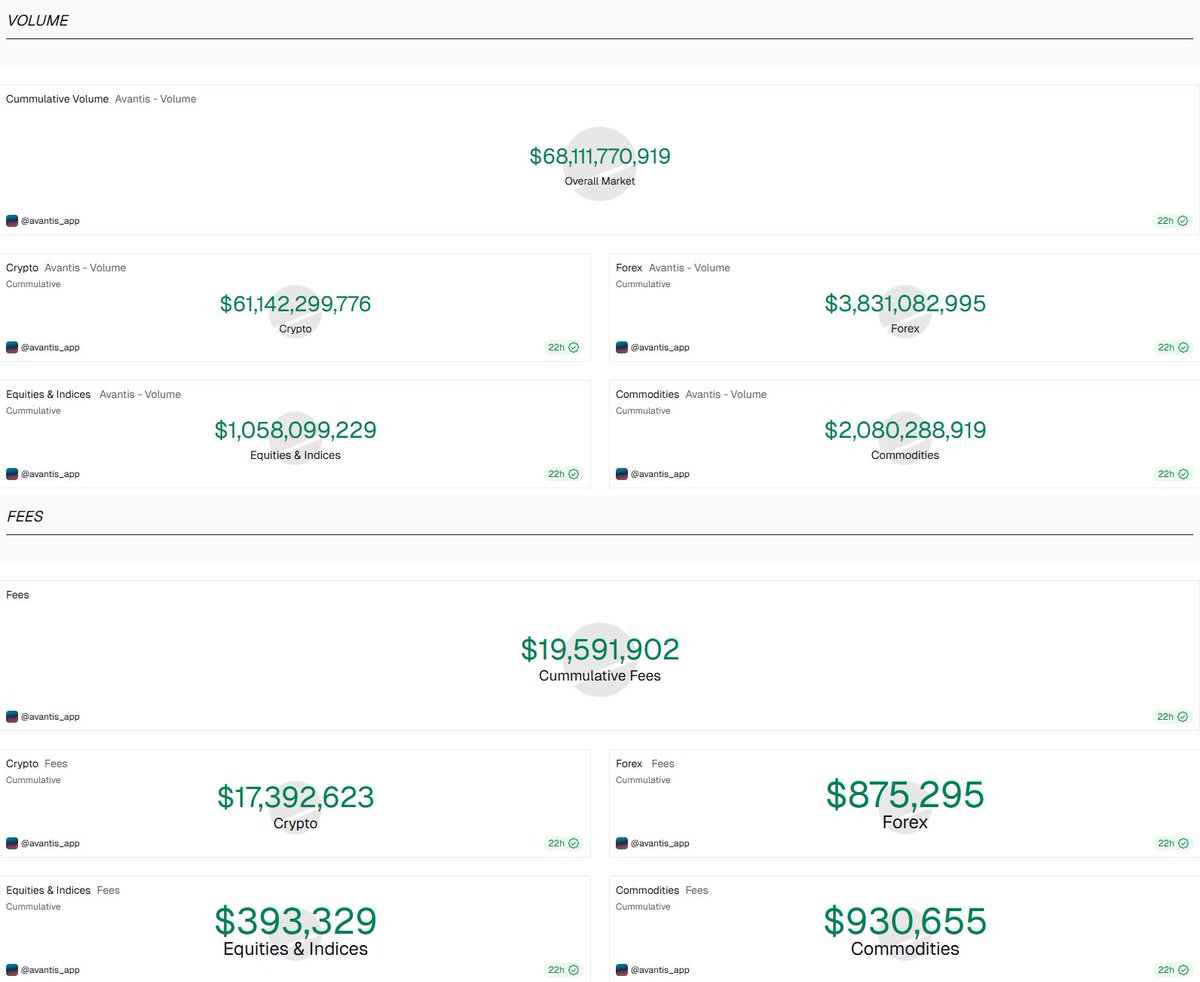Click the FEES section heading

pyautogui.click(x=25, y=516)
